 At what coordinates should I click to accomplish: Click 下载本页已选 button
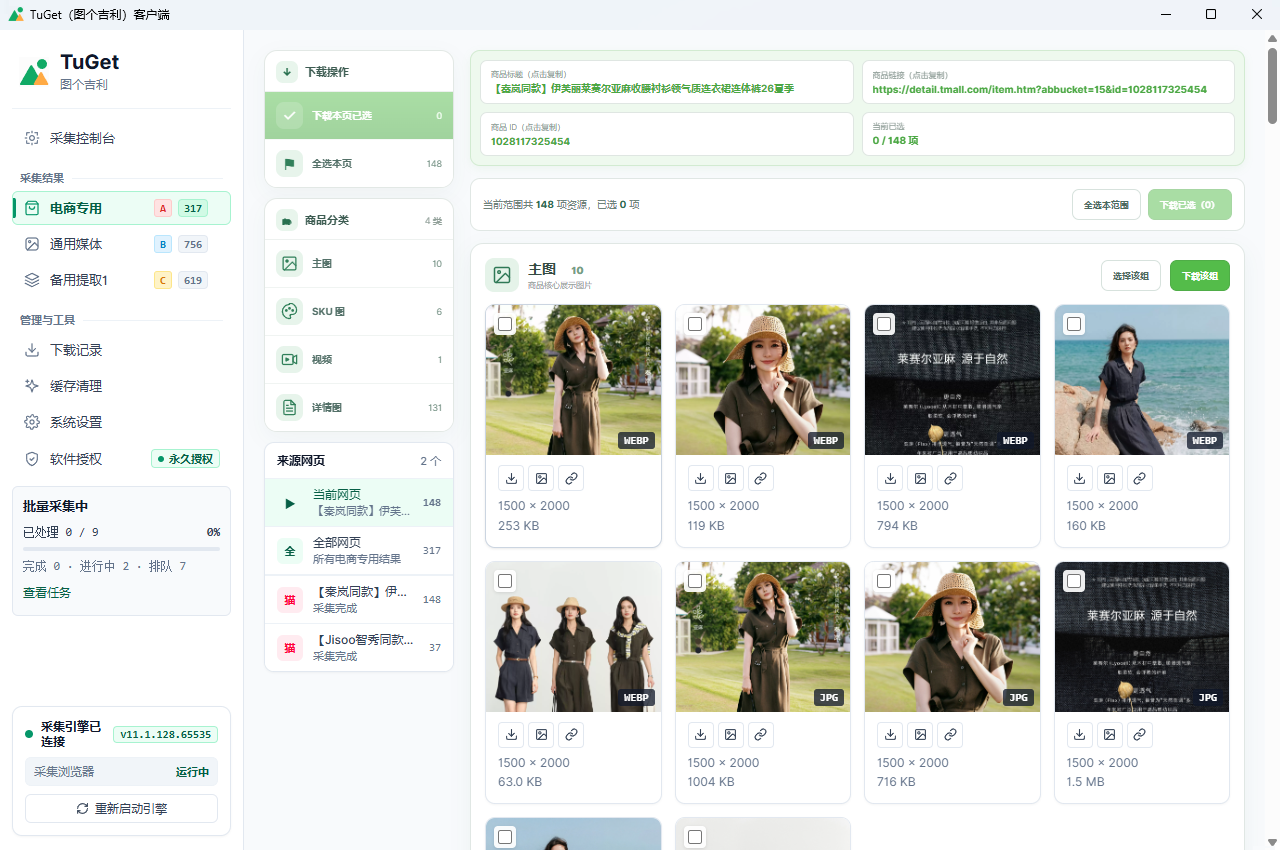pyautogui.click(x=359, y=116)
